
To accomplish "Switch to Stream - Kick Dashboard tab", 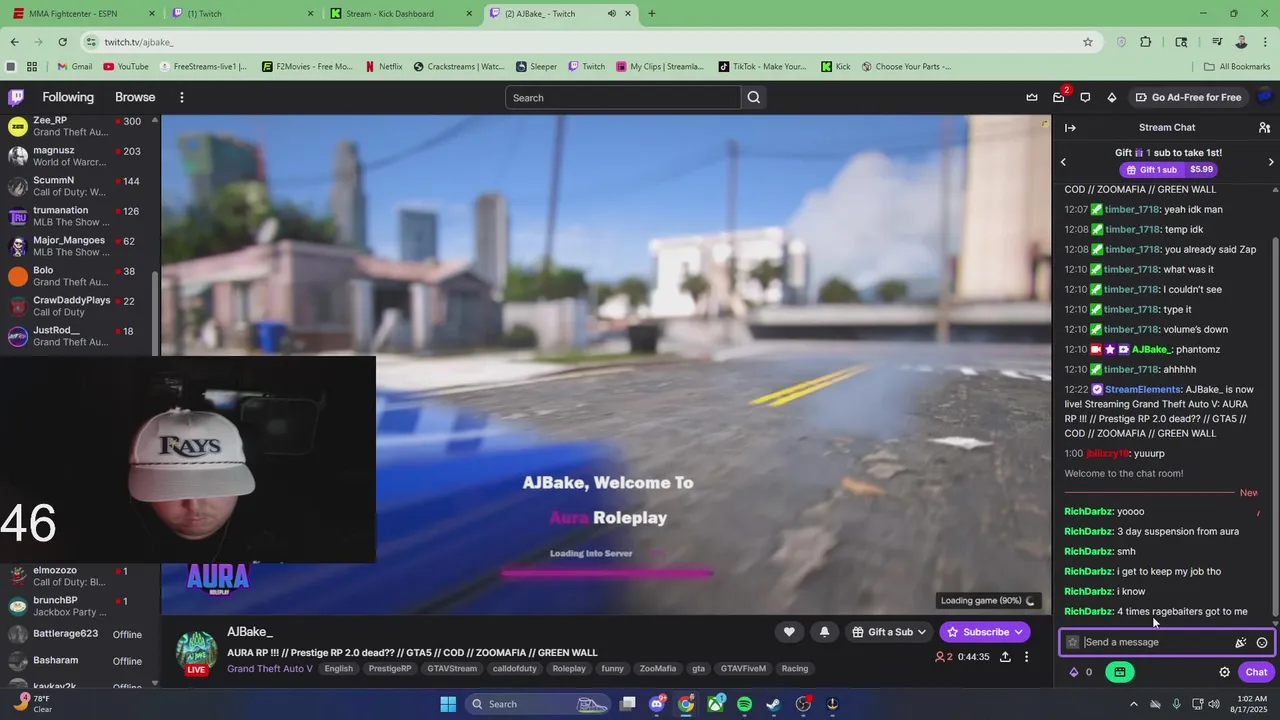I will click(x=401, y=14).
